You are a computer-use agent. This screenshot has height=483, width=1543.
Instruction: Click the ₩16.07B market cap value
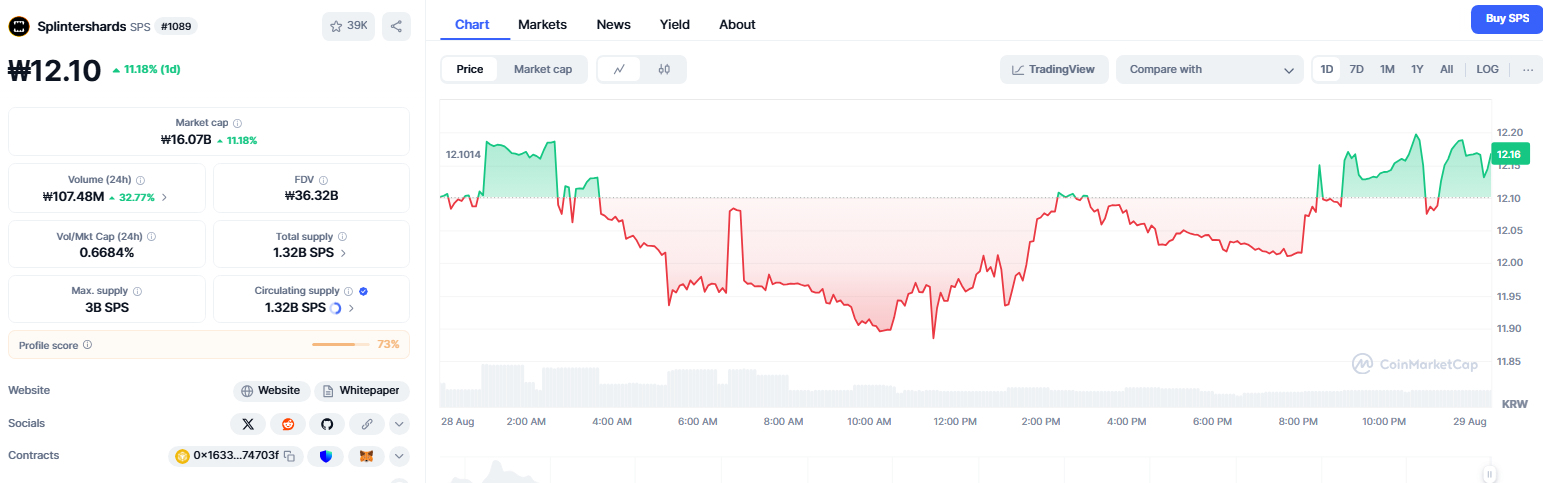186,140
